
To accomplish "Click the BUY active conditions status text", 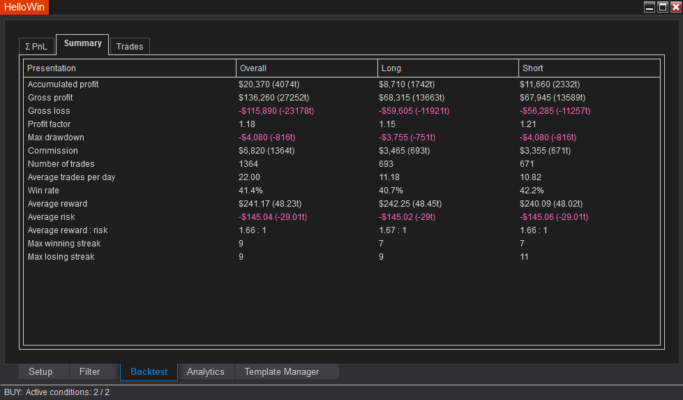I will click(57, 392).
